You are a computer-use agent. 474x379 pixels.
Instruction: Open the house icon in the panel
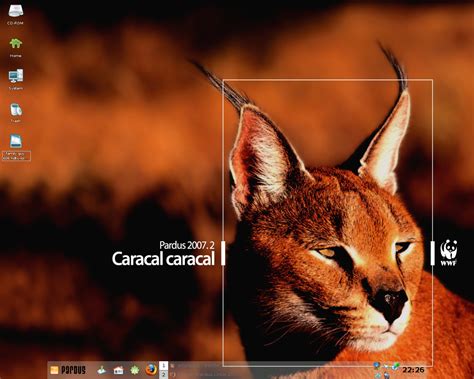pyautogui.click(x=118, y=370)
